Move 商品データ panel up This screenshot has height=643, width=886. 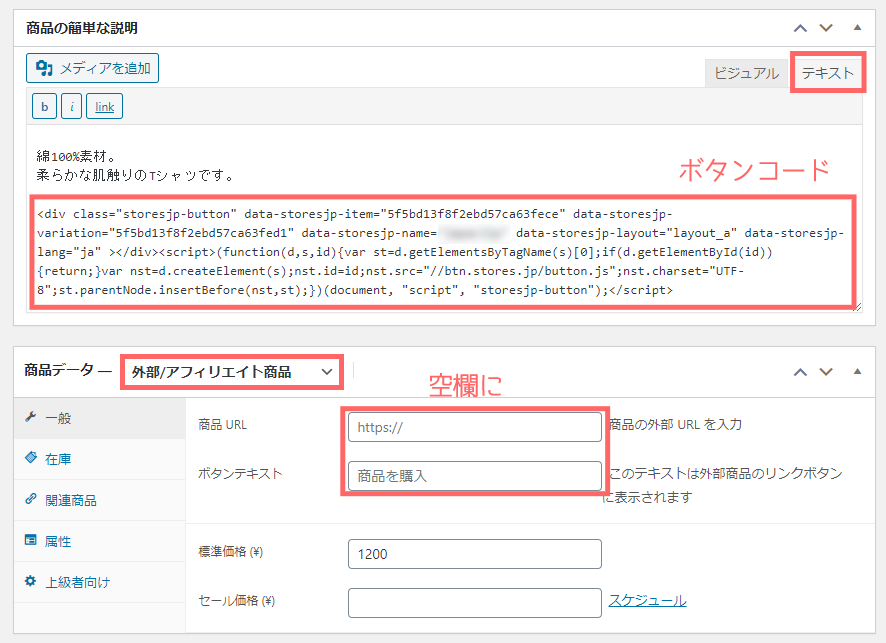pos(800,372)
